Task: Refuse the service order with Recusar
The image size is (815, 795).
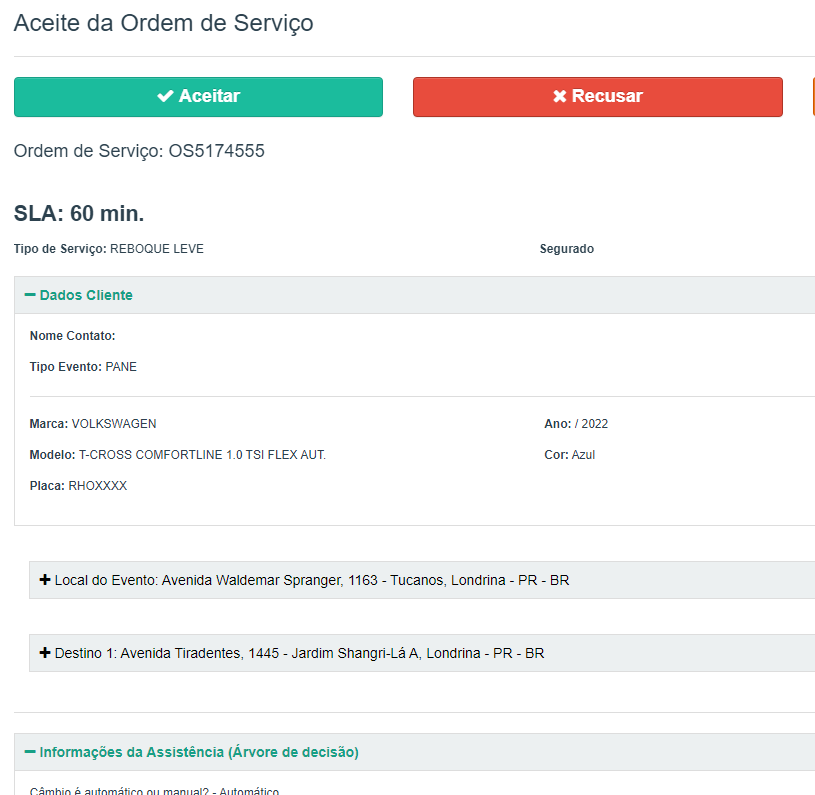Action: pos(598,97)
